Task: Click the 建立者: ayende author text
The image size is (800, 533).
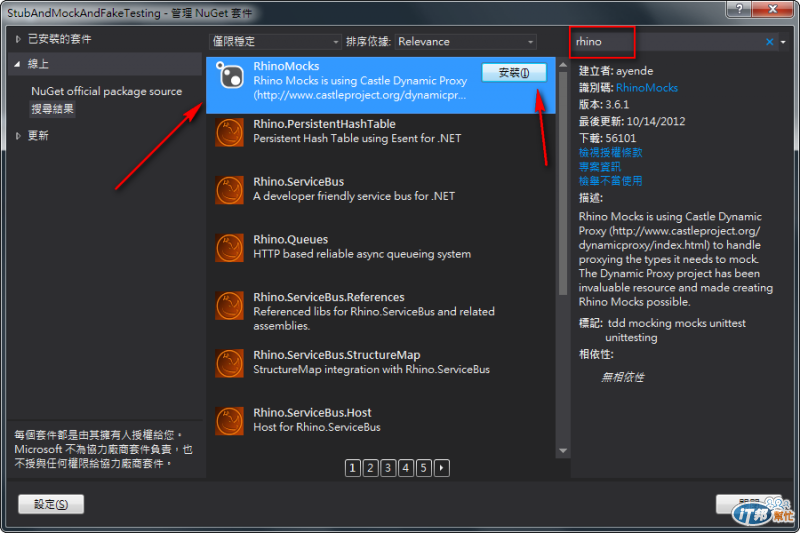Action: coord(616,71)
